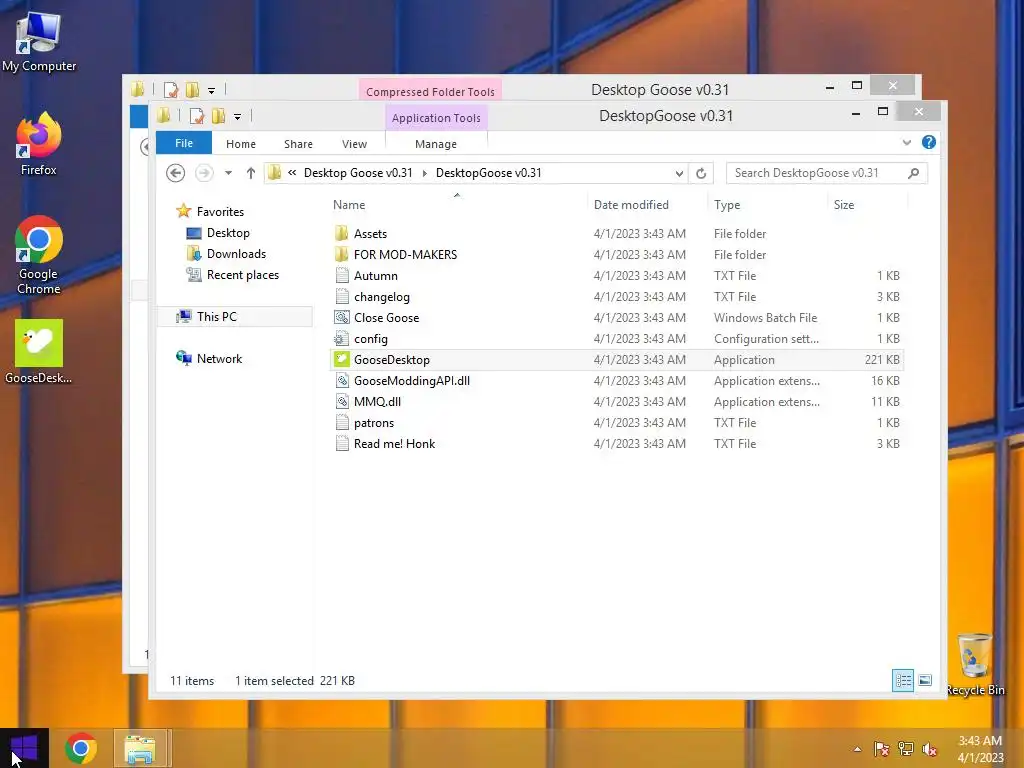Open the Google Chrome desktop shortcut
1024x768 pixels.
(x=39, y=255)
